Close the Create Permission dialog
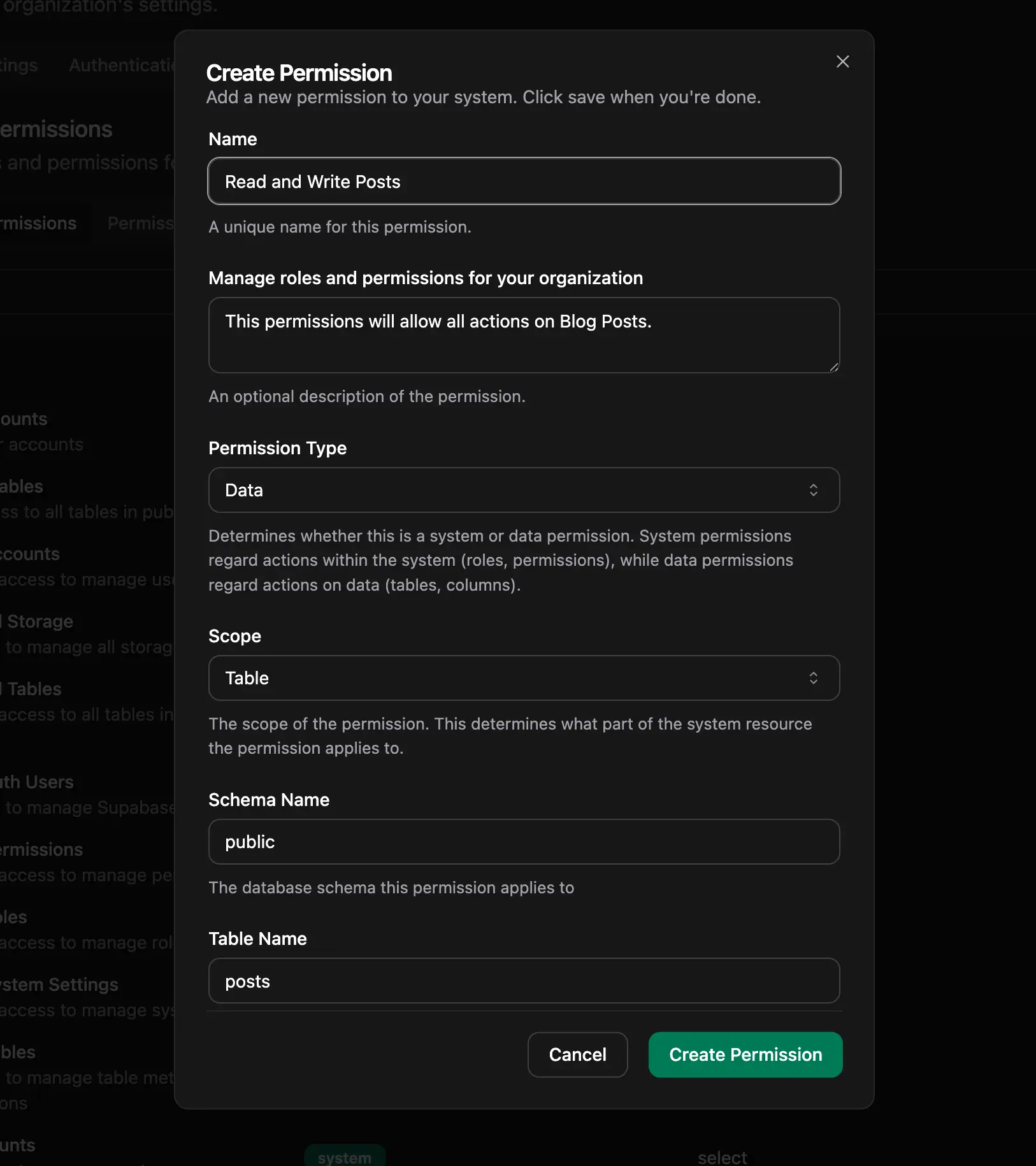The width and height of the screenshot is (1036, 1166). [x=842, y=61]
